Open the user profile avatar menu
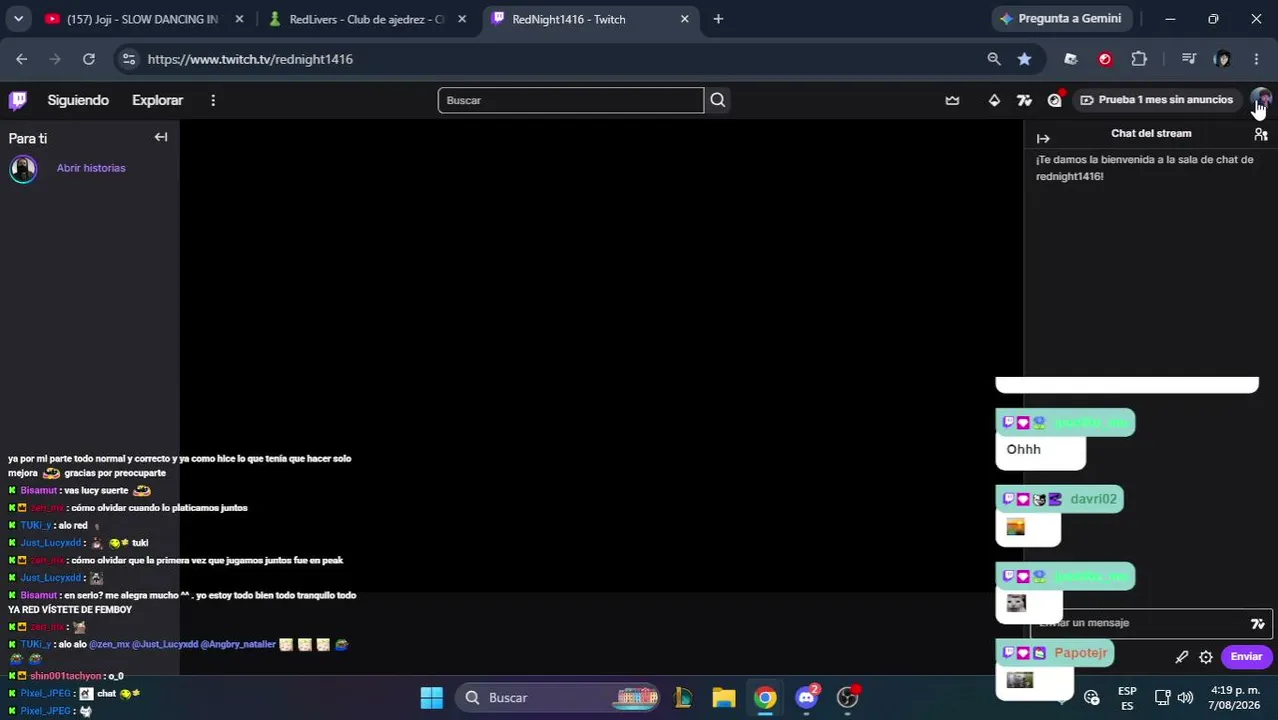This screenshot has width=1278, height=720. coord(1261,100)
